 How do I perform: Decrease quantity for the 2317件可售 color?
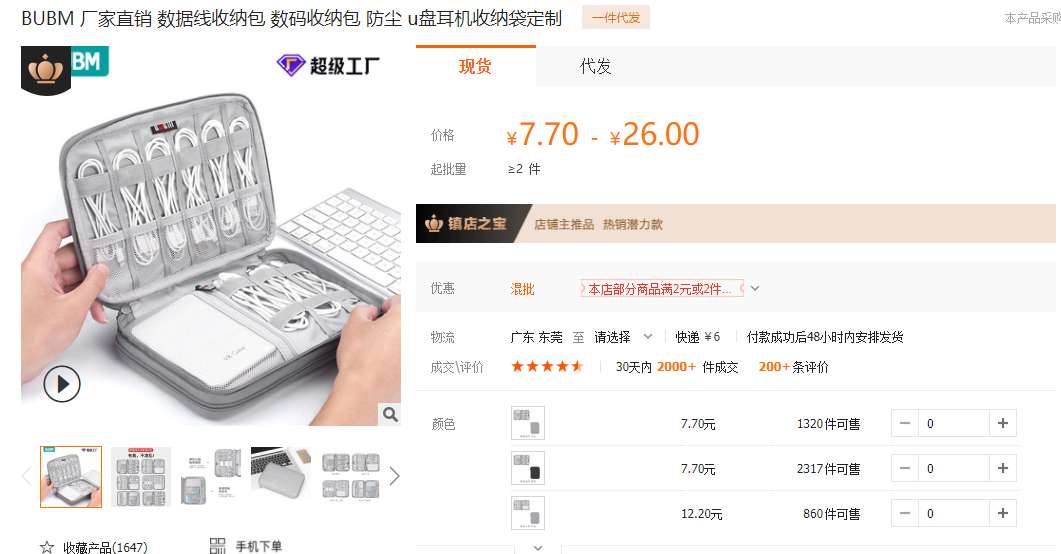905,468
